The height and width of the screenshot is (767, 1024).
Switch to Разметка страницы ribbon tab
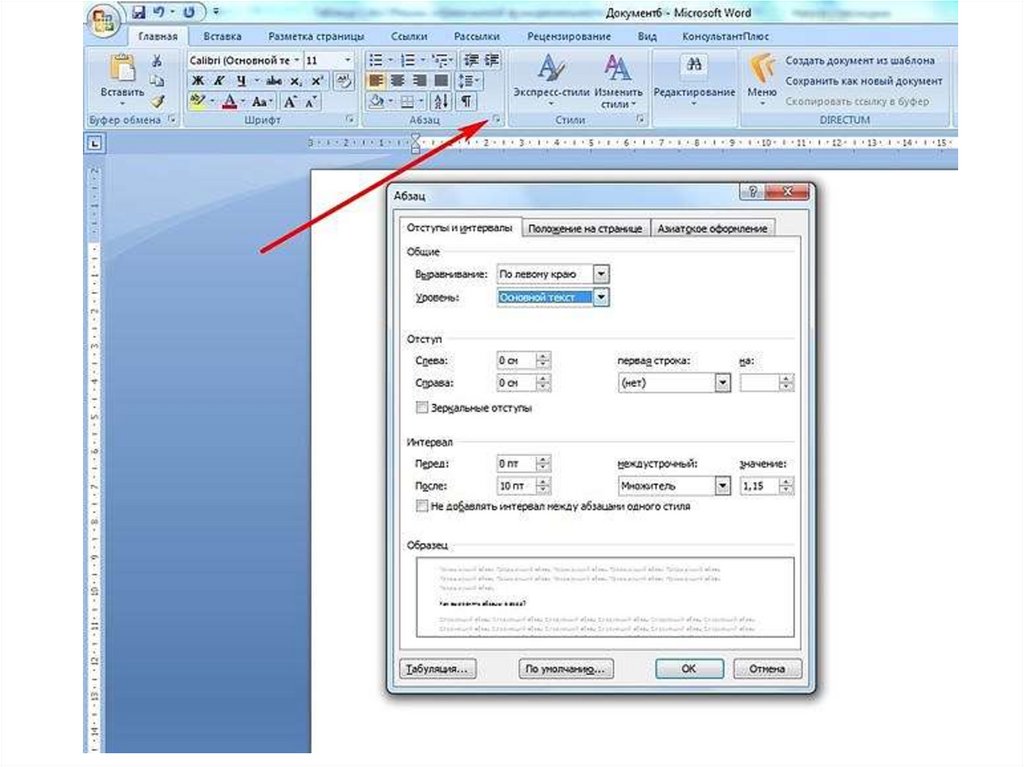coord(316,37)
